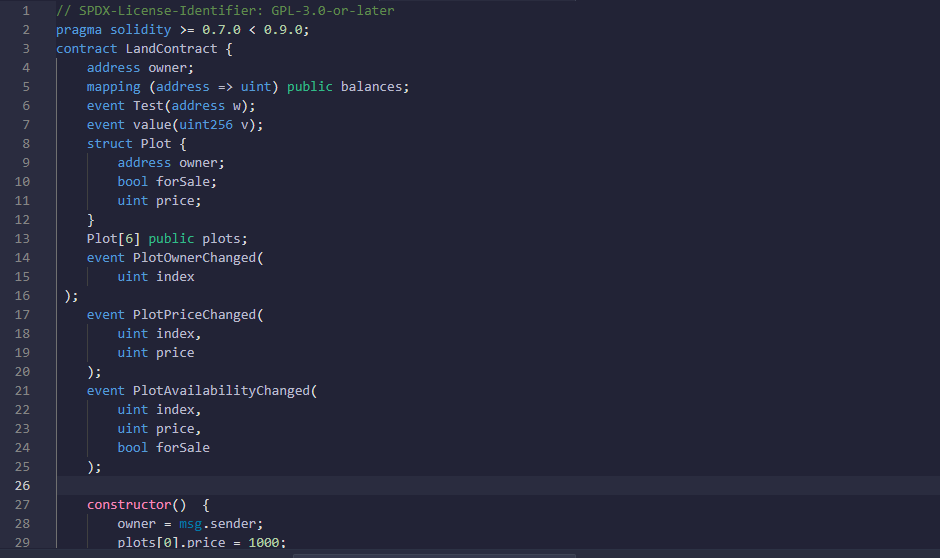Click line number 1 in the gutter
Screen dimensions: 940x558
[x=26, y=11]
